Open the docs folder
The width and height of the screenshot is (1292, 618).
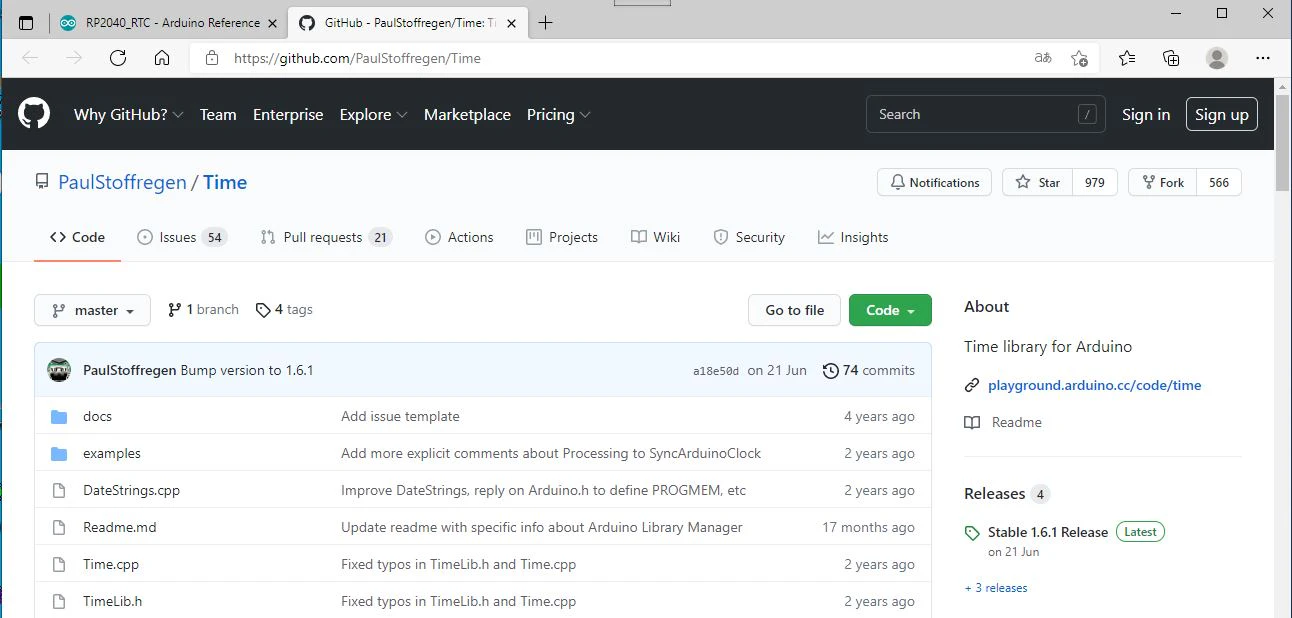click(97, 416)
